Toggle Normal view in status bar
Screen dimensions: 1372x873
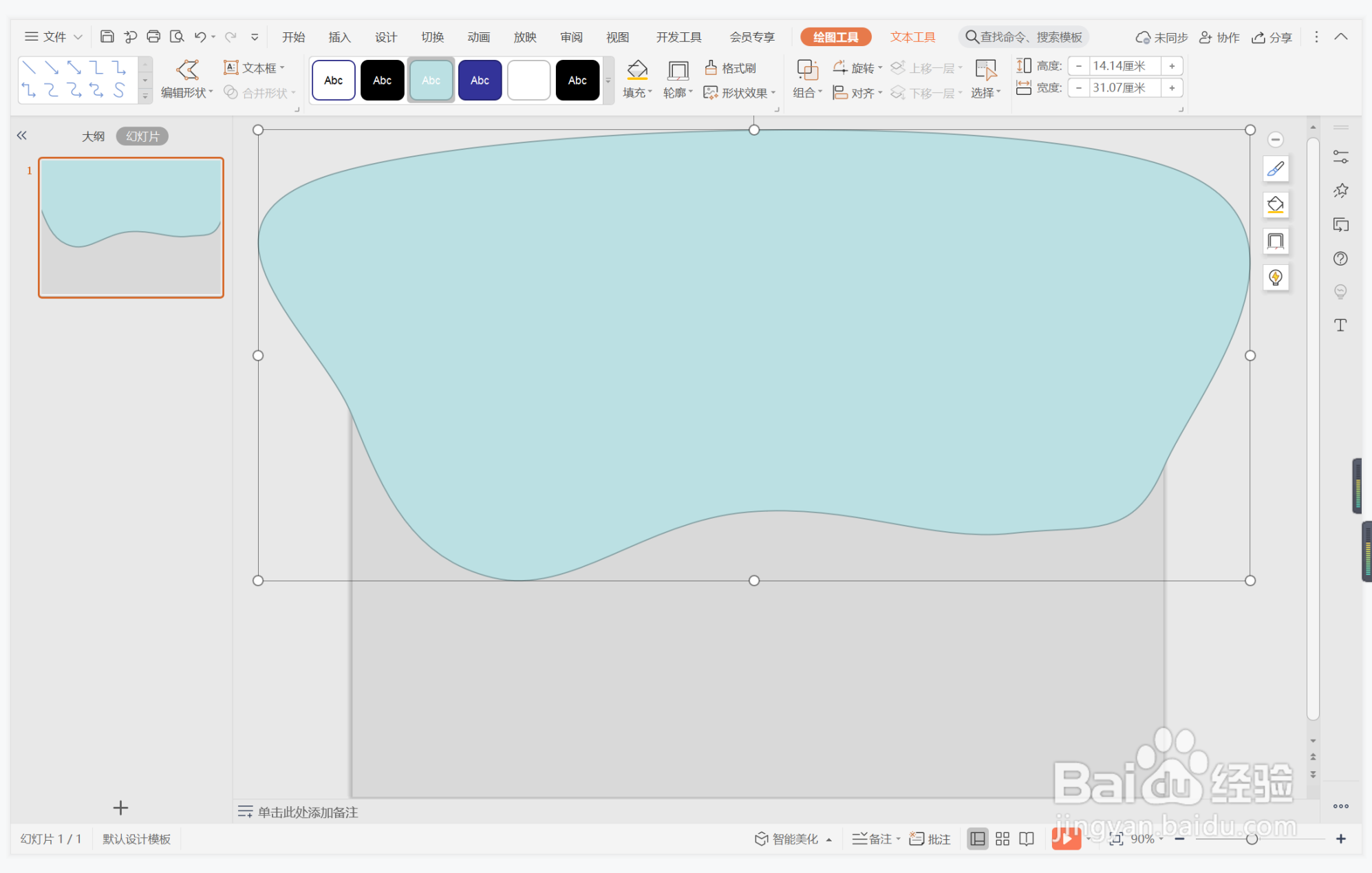click(977, 839)
